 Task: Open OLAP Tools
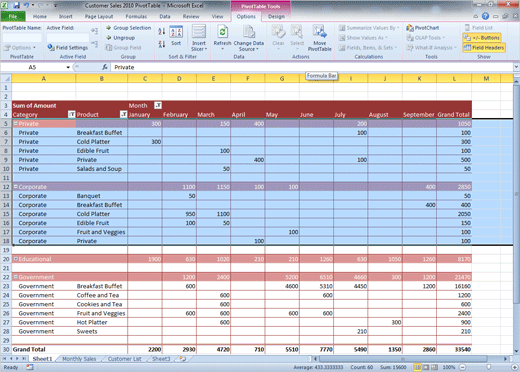point(425,38)
